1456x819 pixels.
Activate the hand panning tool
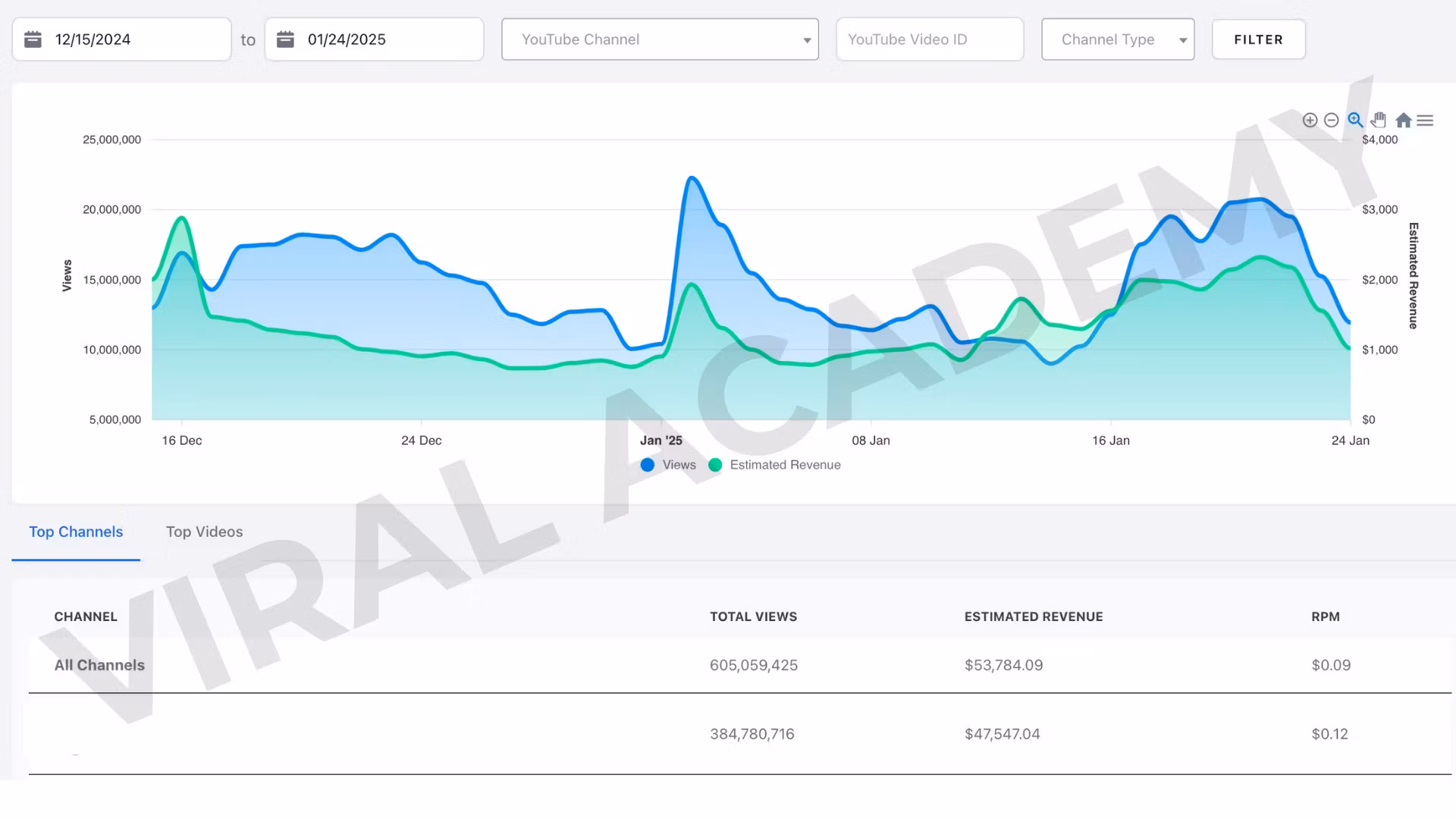(x=1379, y=120)
